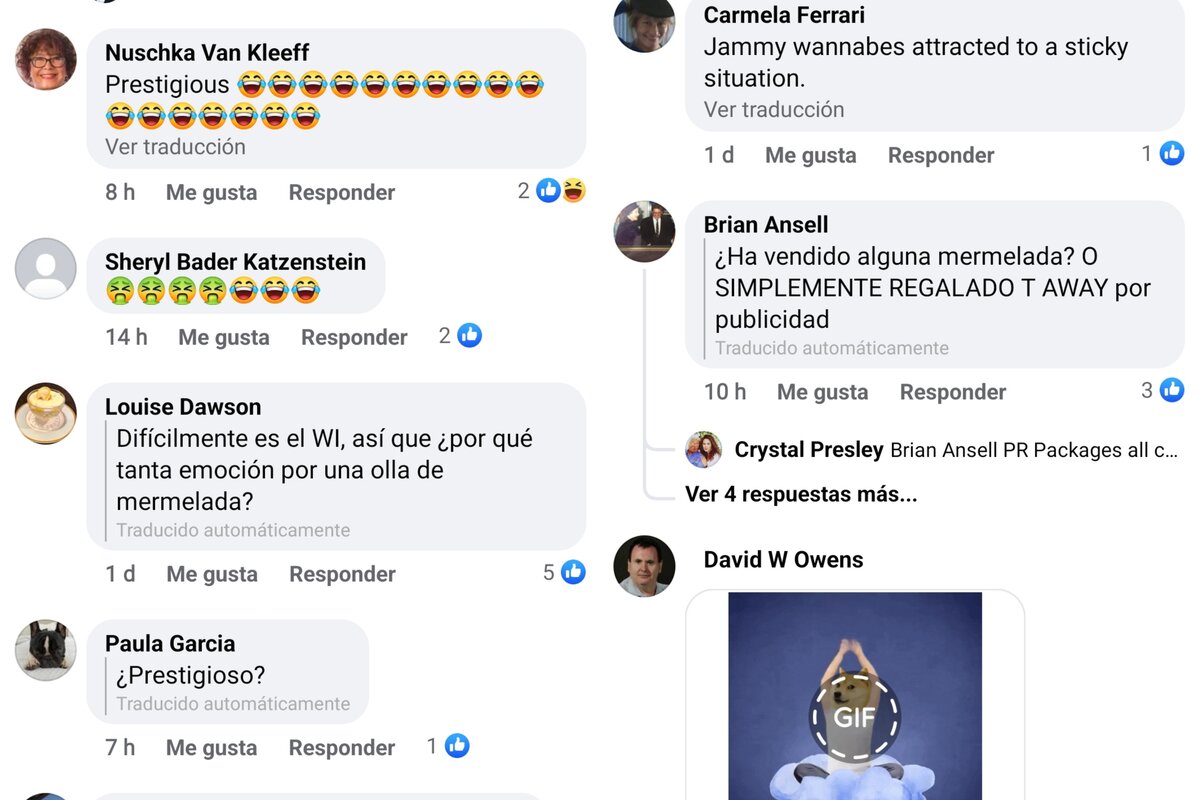Toggle Me gusta on Brian Ansell's comment
This screenshot has width=1200, height=800.
tap(822, 392)
